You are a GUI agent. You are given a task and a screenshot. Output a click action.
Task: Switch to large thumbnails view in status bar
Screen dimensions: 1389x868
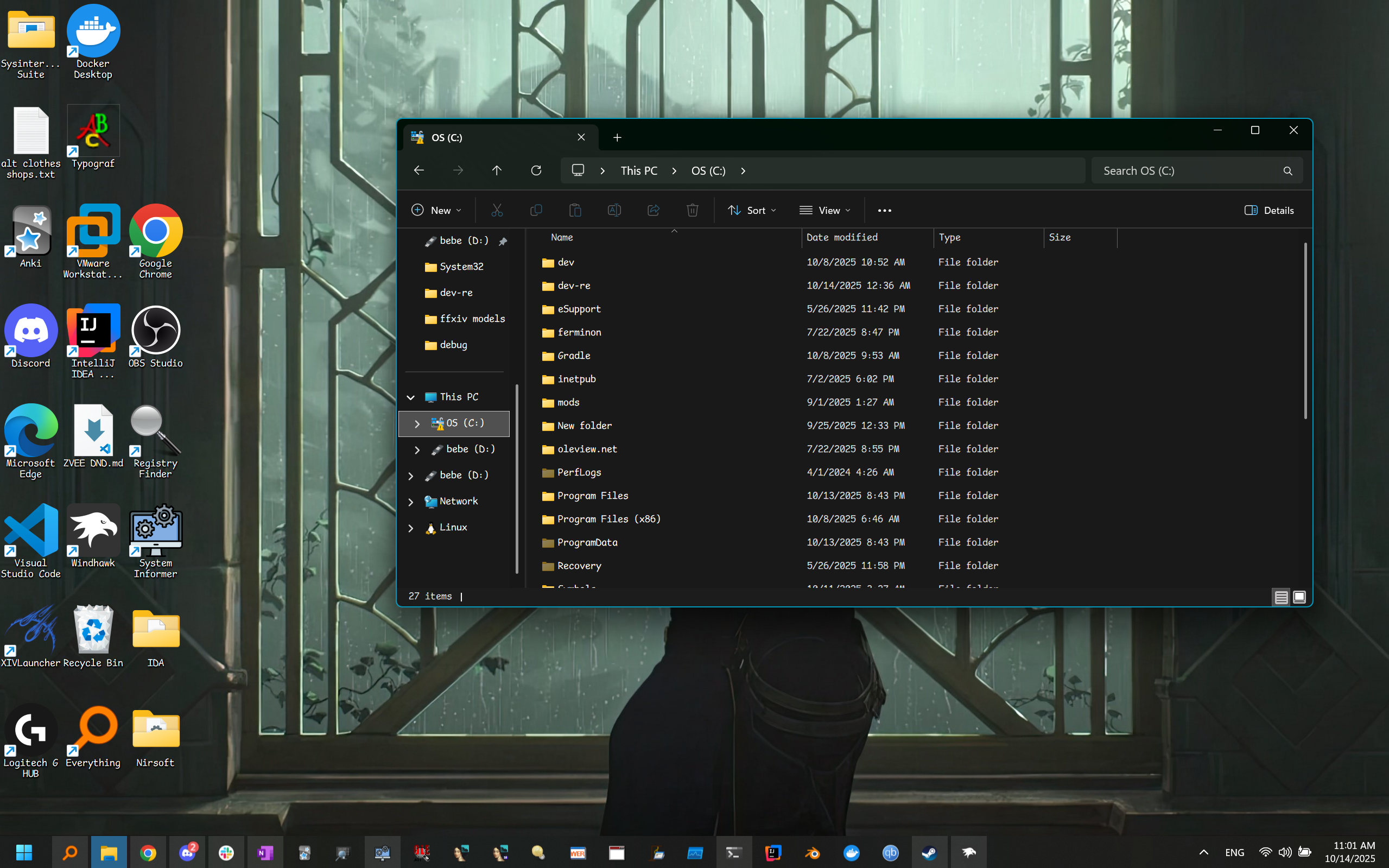(1299, 597)
